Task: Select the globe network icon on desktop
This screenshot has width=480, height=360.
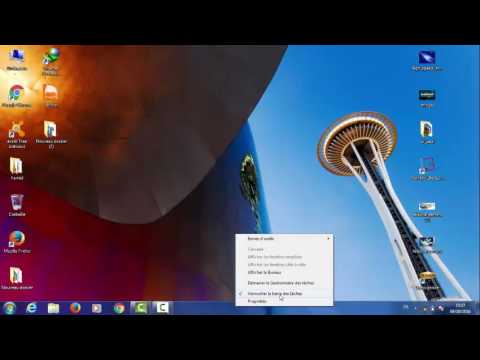Action: pyautogui.click(x=51, y=61)
